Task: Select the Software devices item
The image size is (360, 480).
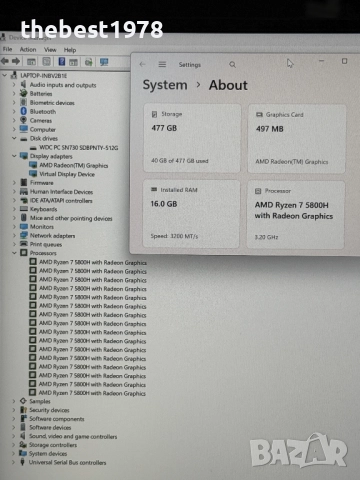Action: tap(50, 427)
